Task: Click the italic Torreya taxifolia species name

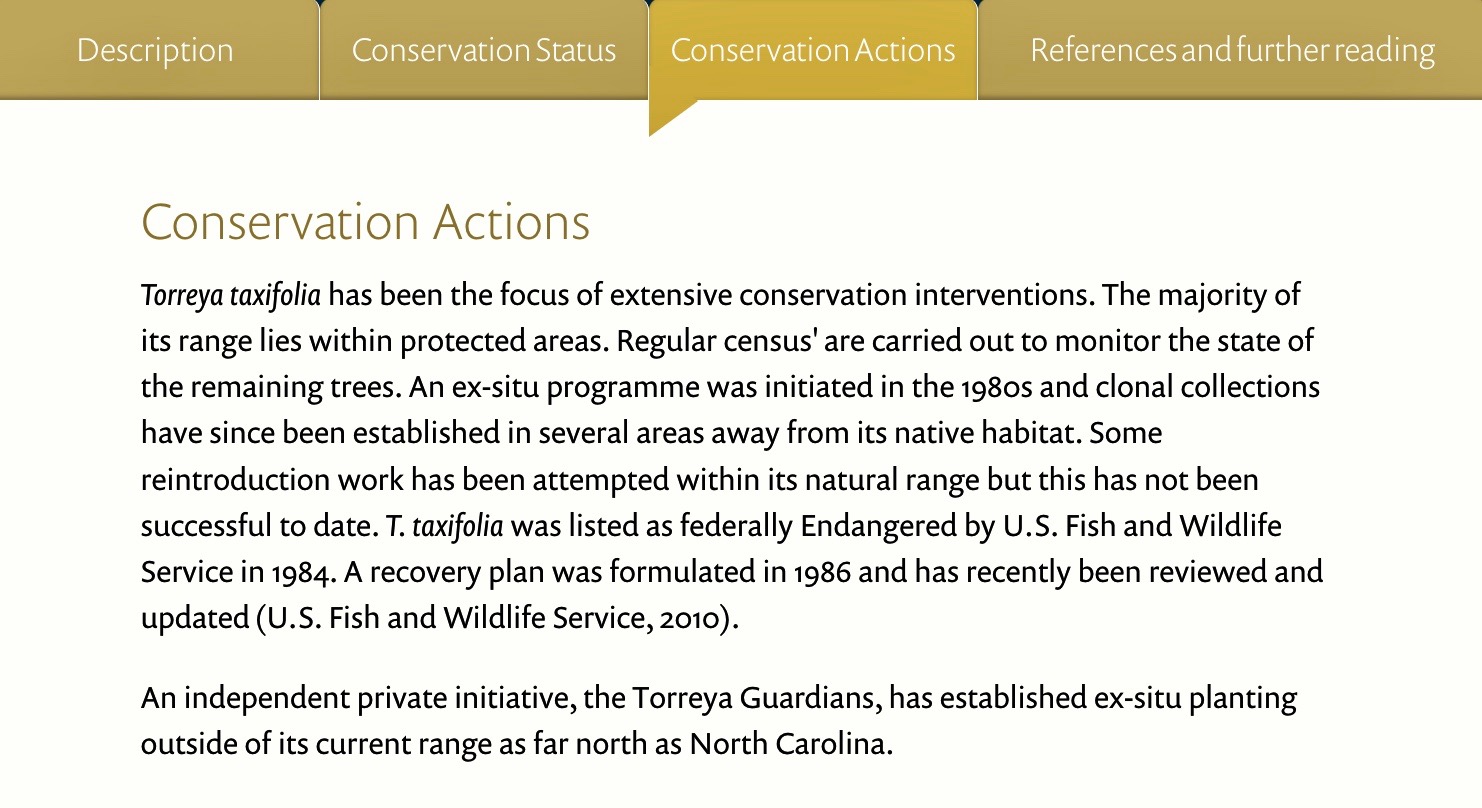Action: tap(231, 295)
